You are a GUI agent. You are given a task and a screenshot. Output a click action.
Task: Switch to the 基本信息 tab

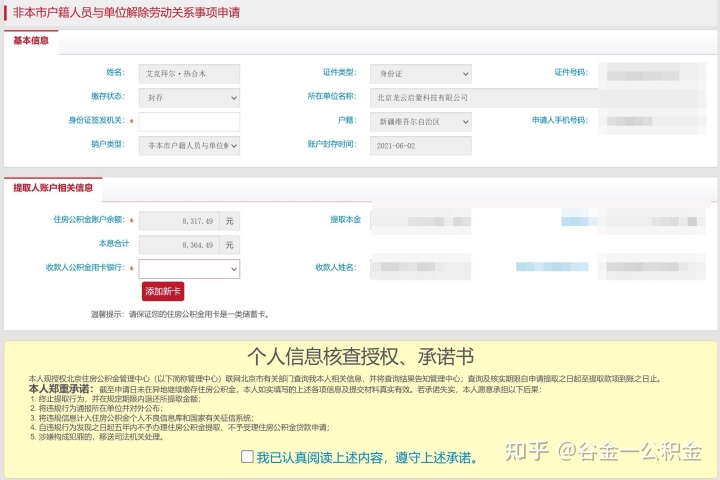34,41
